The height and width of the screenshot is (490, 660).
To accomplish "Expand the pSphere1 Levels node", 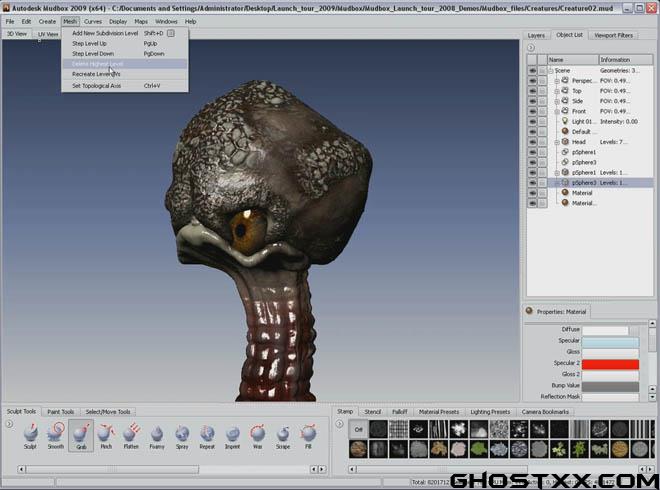I will tap(557, 173).
